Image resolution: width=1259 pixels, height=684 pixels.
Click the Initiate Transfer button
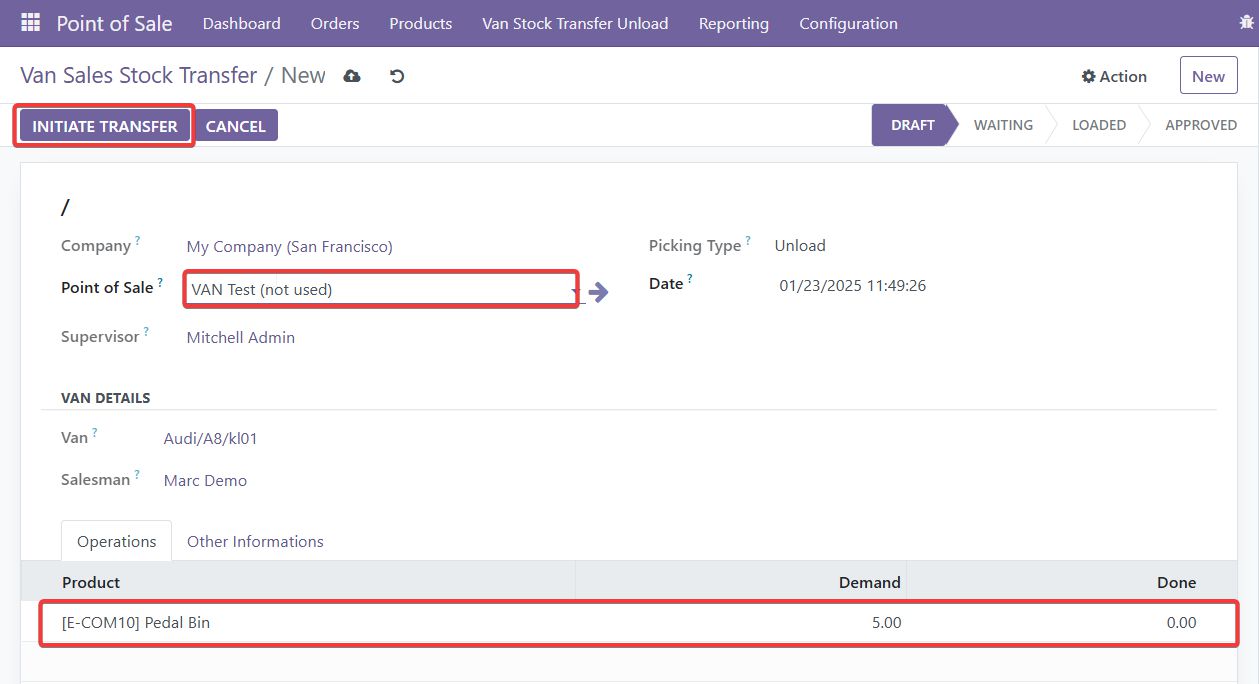(x=105, y=126)
